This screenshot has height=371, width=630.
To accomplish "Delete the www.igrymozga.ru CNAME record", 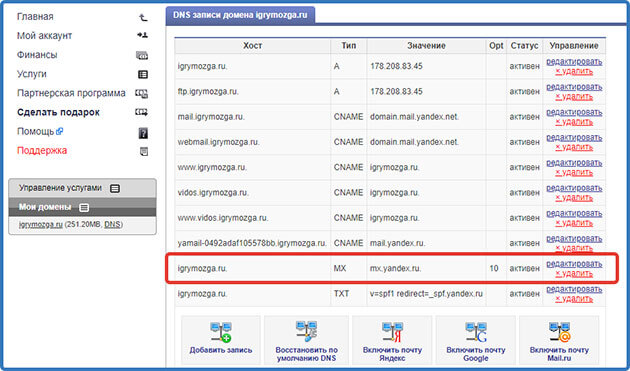I will point(574,173).
